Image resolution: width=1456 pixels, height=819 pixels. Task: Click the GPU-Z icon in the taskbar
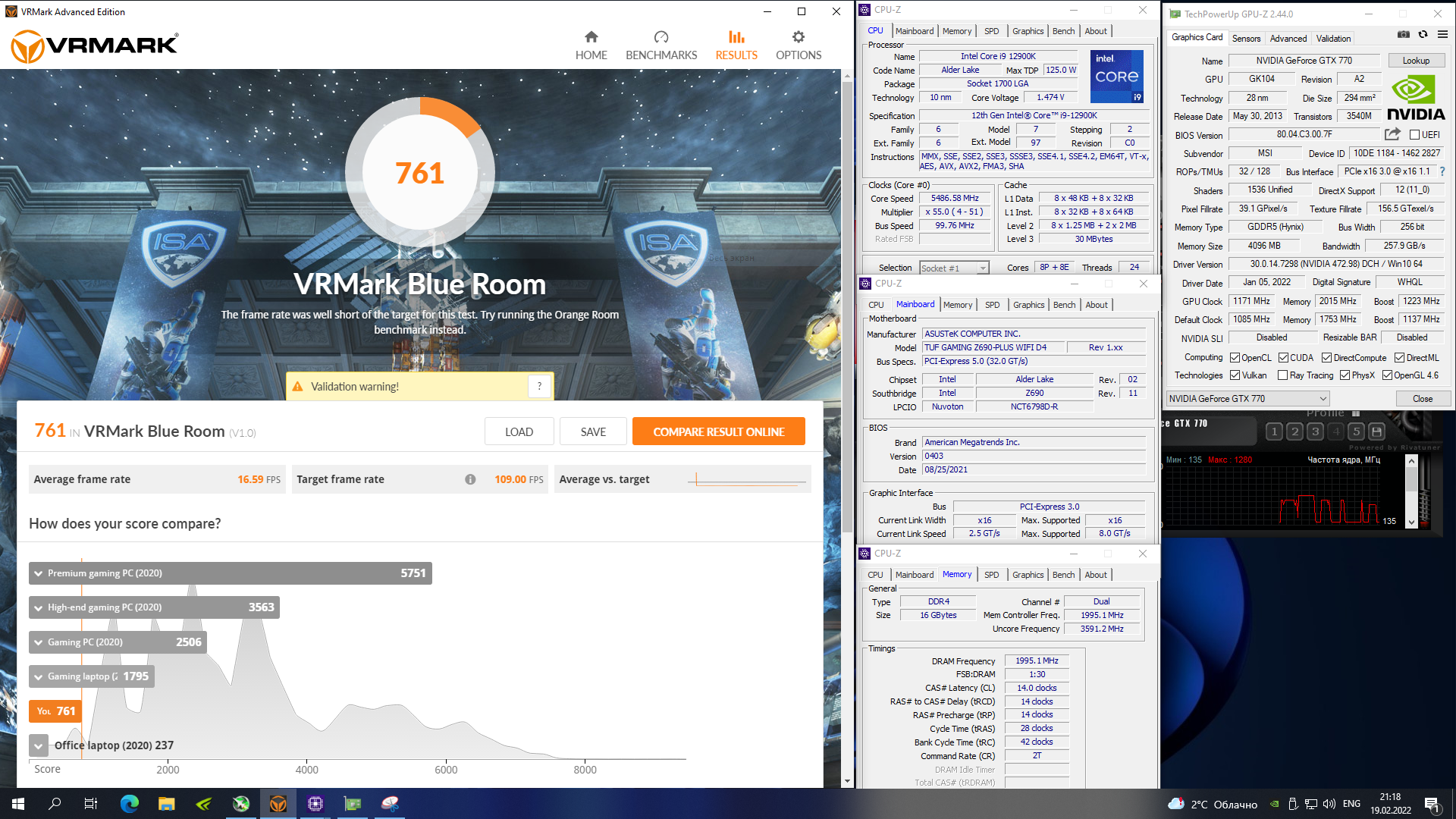tap(353, 804)
